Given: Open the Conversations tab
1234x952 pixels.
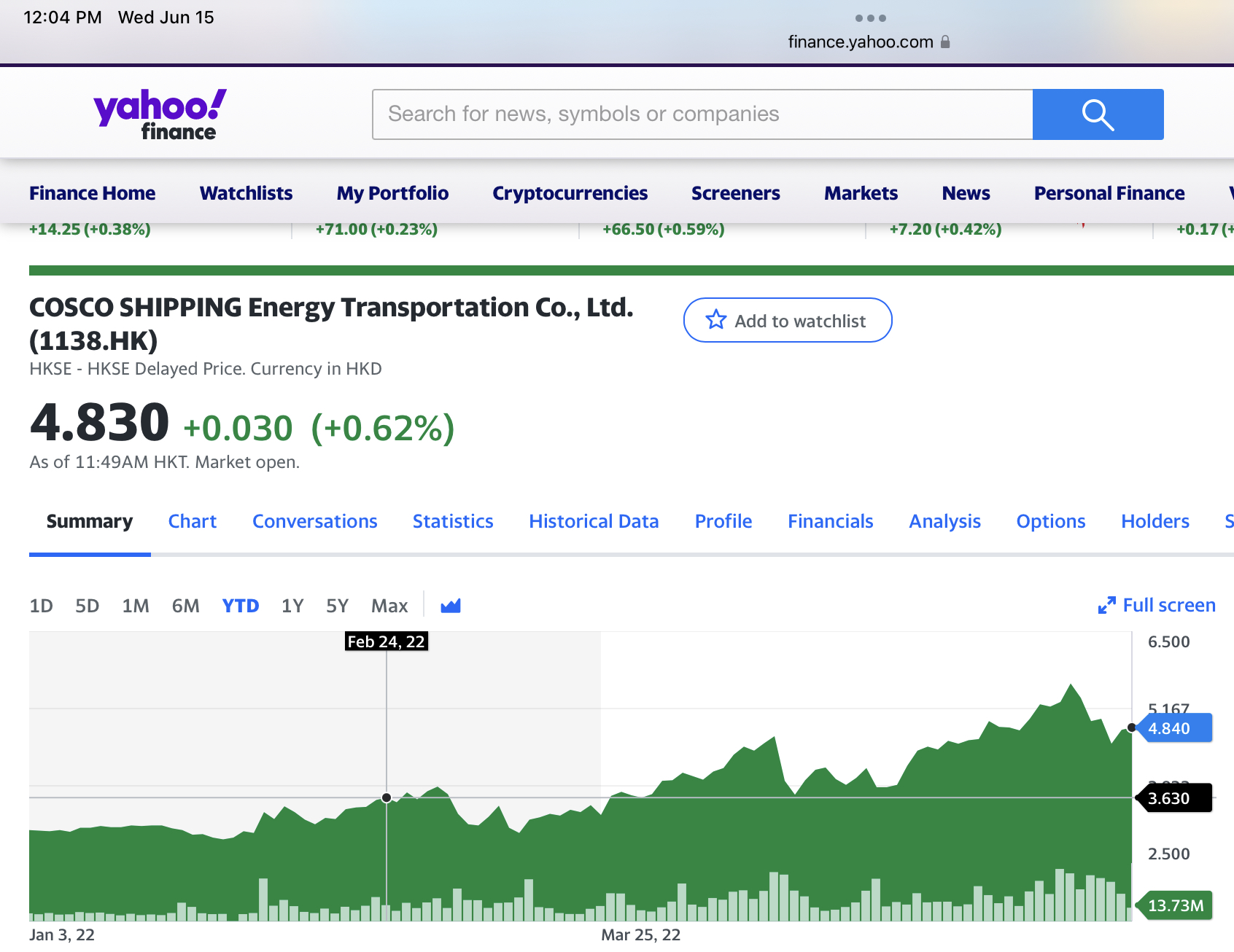Looking at the screenshot, I should tap(315, 521).
